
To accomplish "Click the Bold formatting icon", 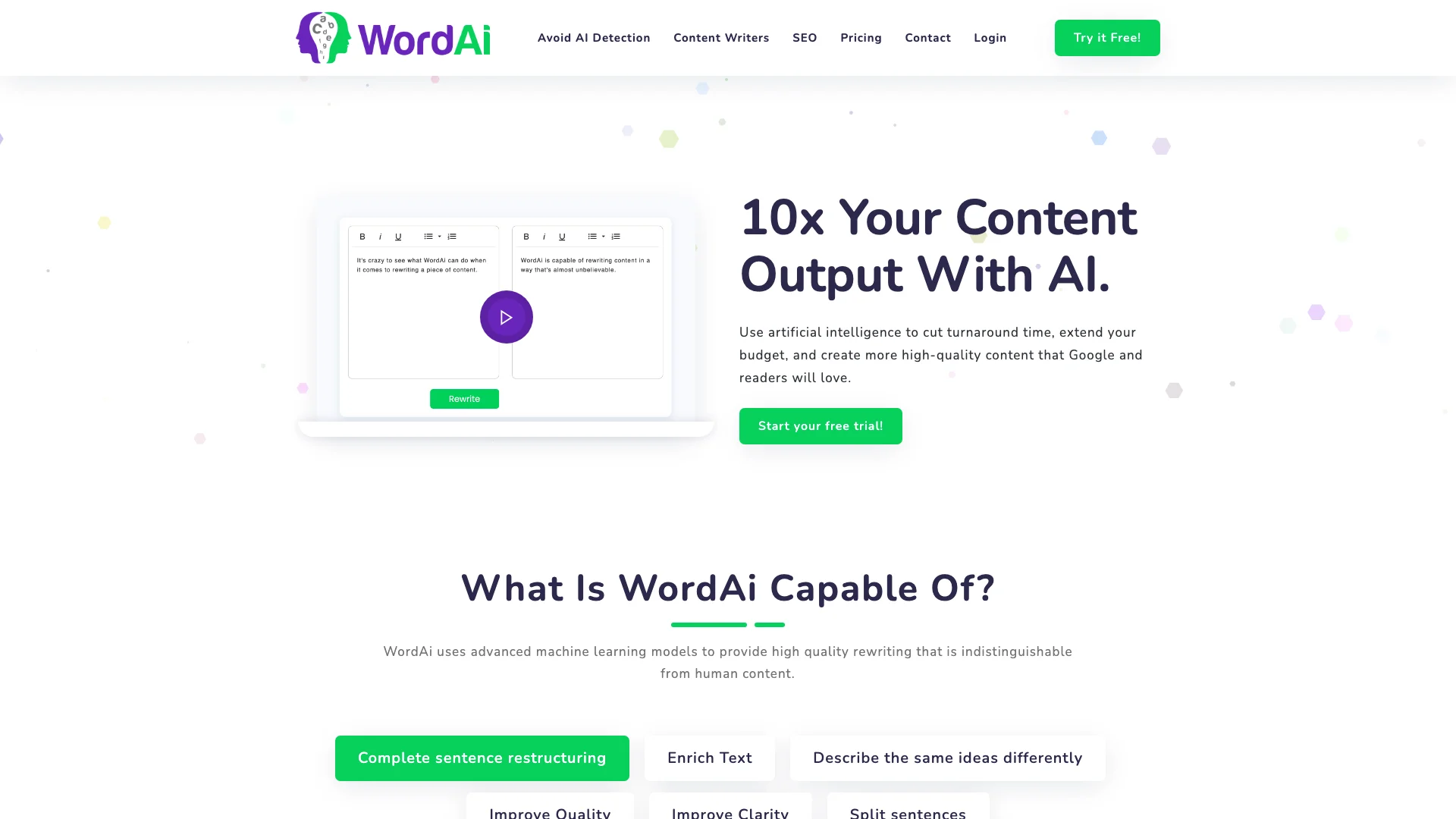I will (x=362, y=237).
